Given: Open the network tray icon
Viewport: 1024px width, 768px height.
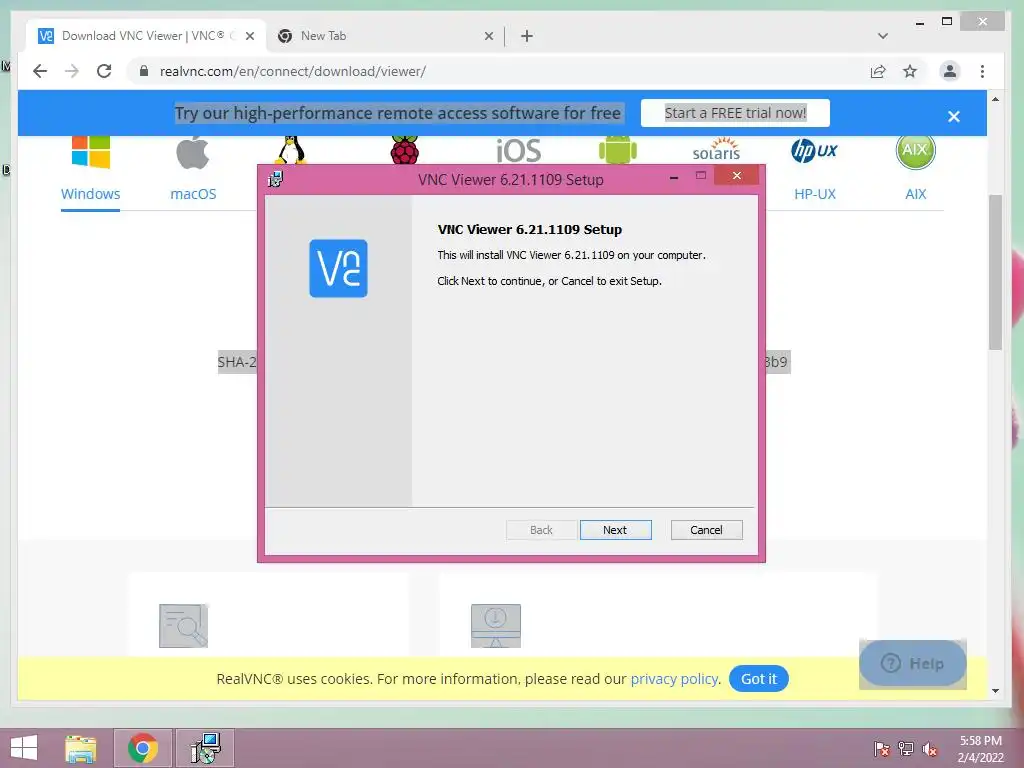Looking at the screenshot, I should pyautogui.click(x=906, y=748).
